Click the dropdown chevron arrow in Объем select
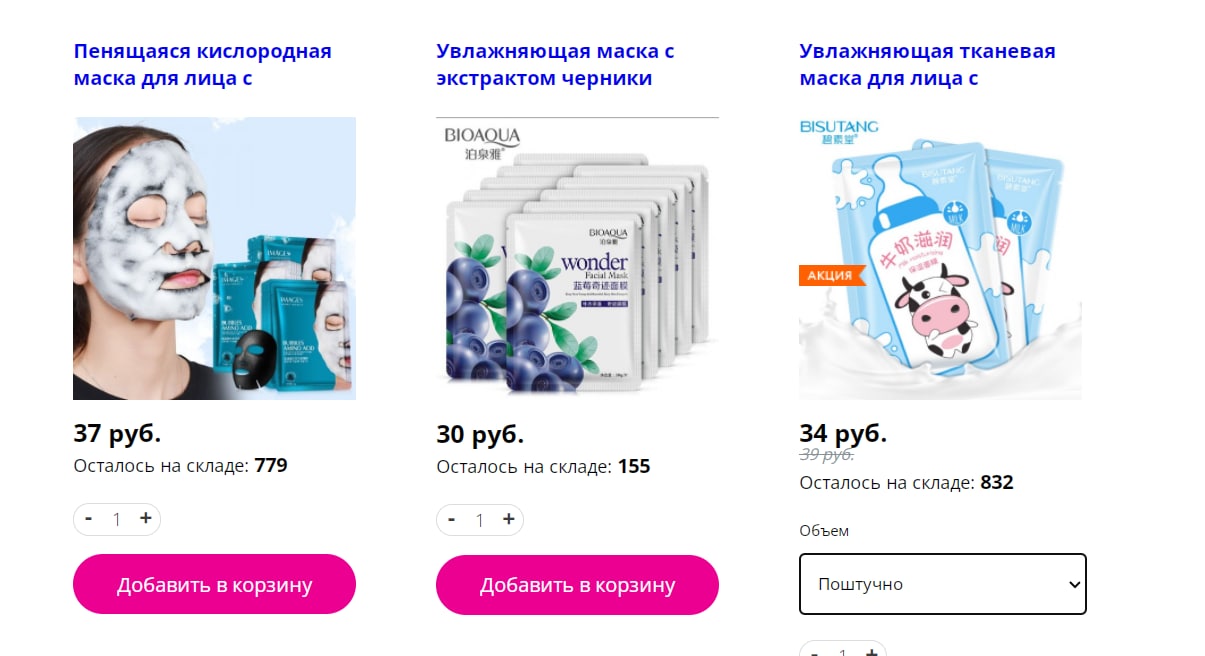Image resolution: width=1205 pixels, height=656 pixels. [x=1074, y=584]
